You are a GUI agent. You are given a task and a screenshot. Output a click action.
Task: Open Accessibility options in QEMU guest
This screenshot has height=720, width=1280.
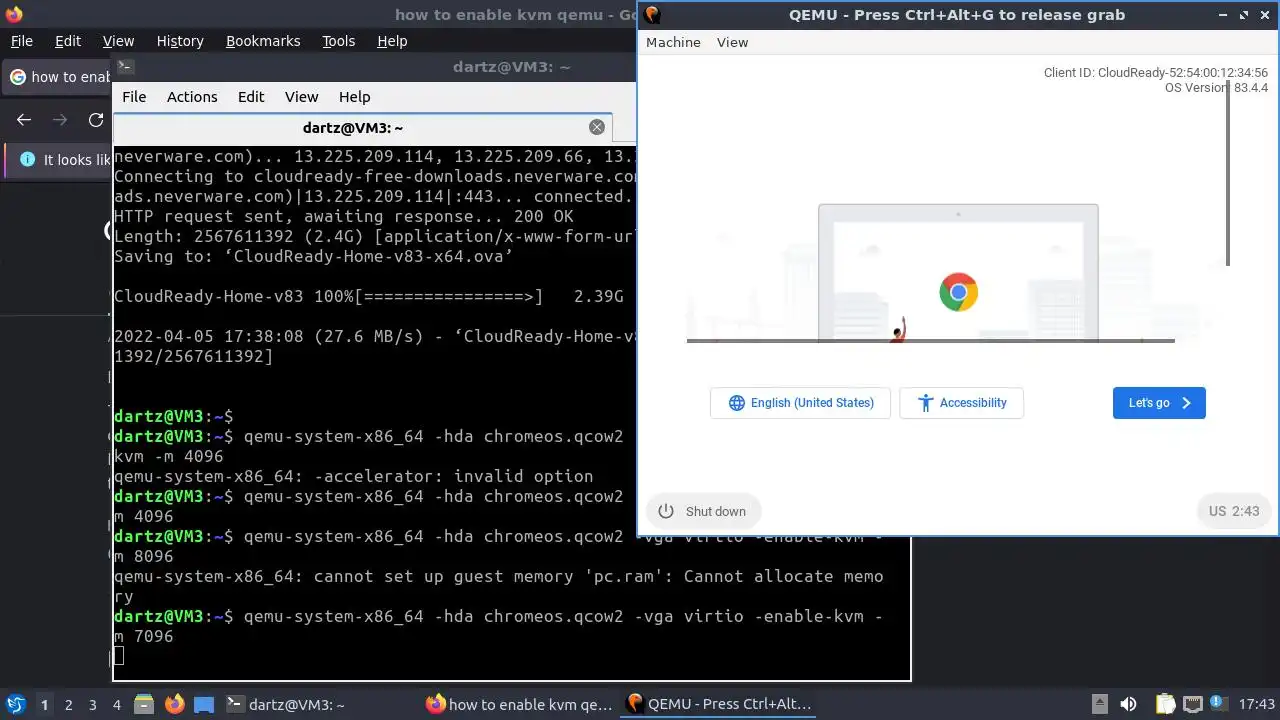(x=961, y=403)
